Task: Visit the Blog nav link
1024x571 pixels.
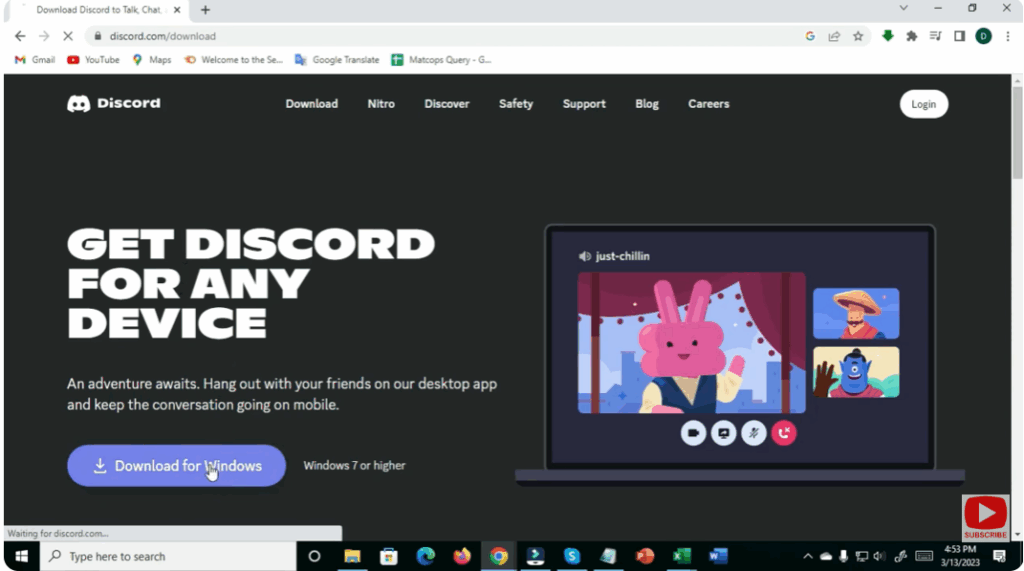Action: click(647, 104)
